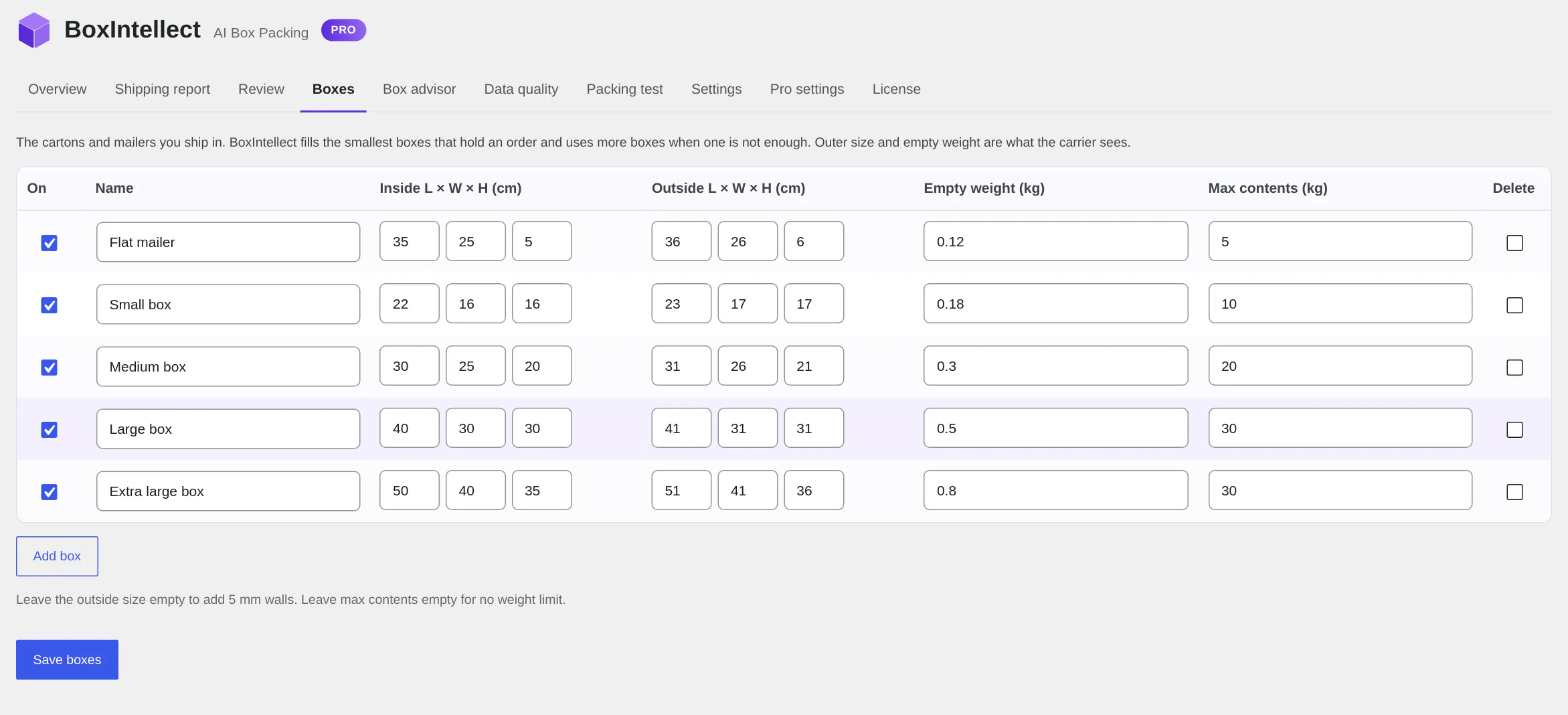Edit Large box outside length 41

(681, 428)
